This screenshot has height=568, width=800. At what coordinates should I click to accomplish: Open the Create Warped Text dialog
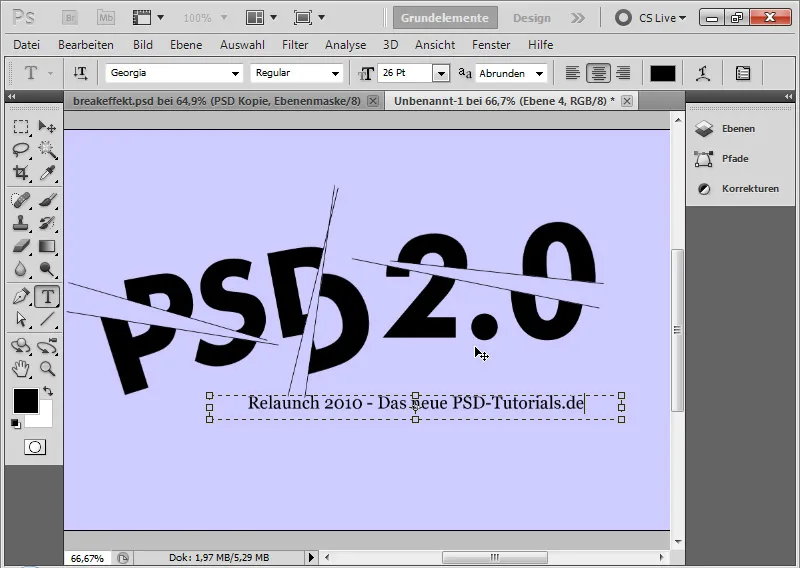704,73
